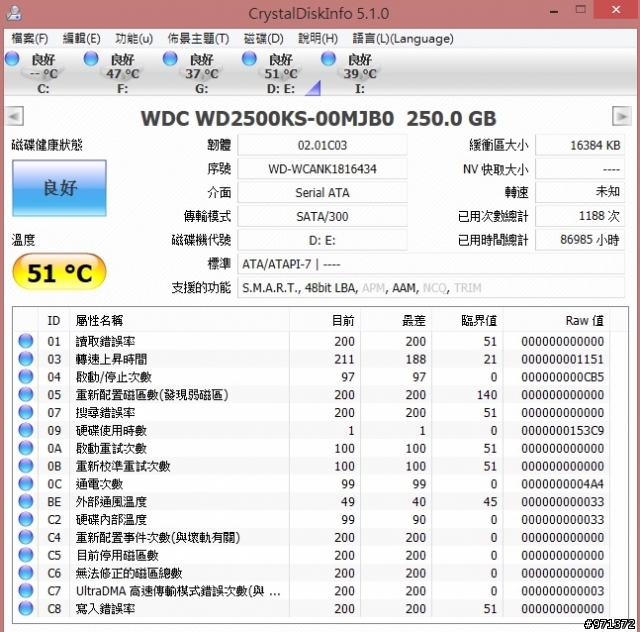Screen dimensions: 640x632
Task: Click status orb for attribute C4 重新配置事件次數
Action: tap(26, 537)
